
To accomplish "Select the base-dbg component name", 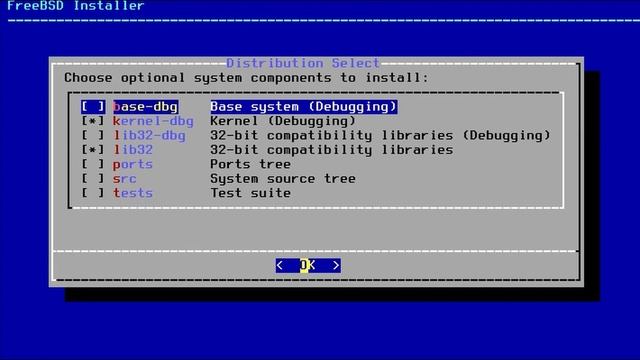I will [x=145, y=107].
